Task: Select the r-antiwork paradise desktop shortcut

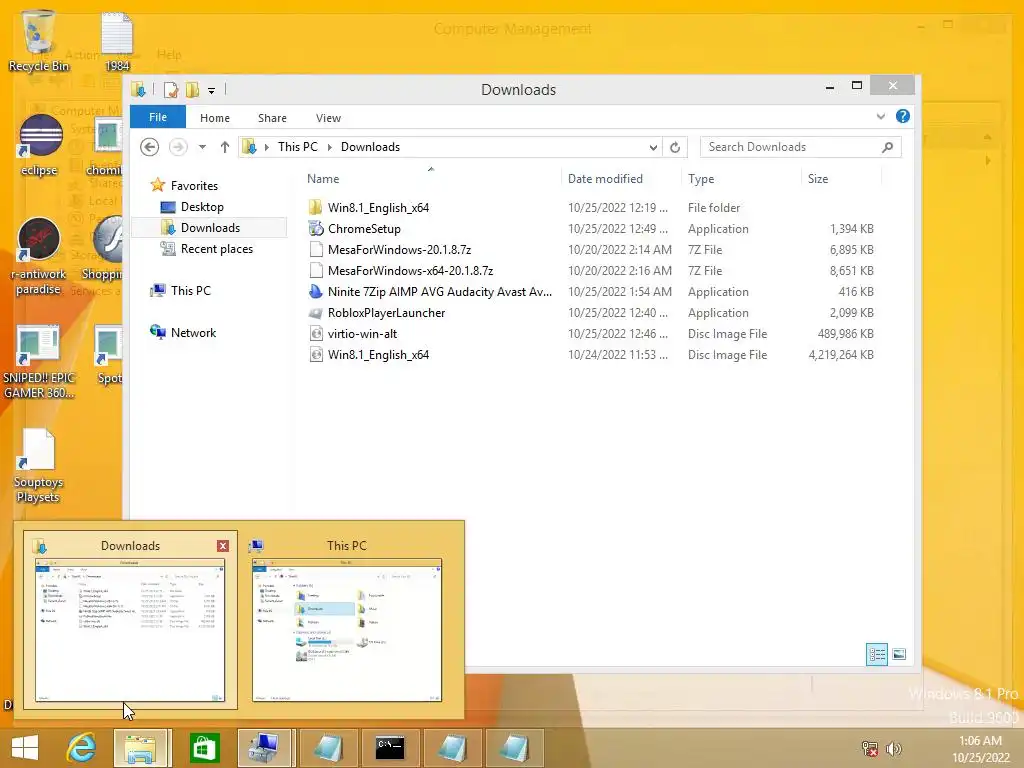Action: [39, 257]
